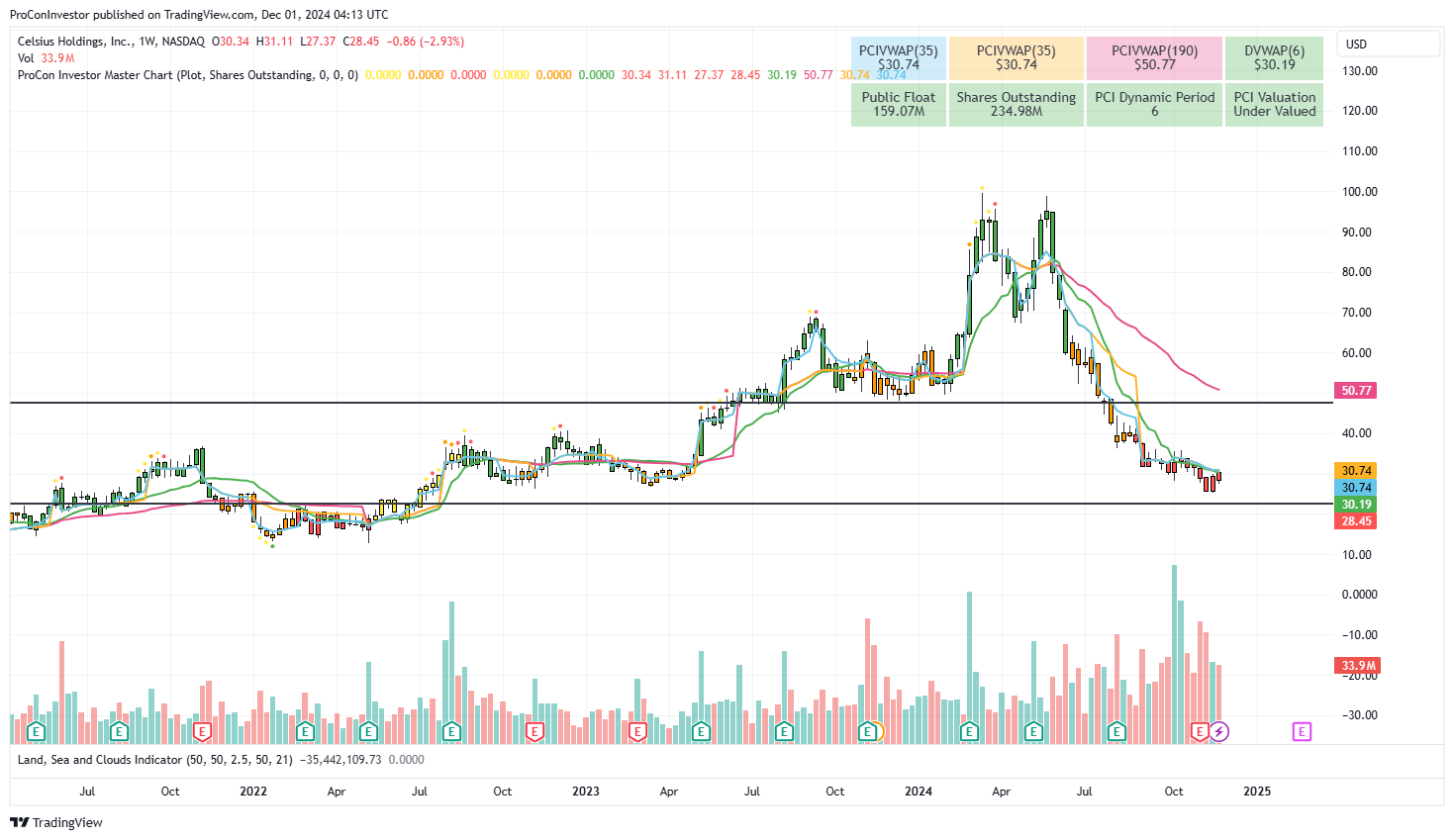The width and height of the screenshot is (1454, 840).
Task: Click the ProConInvestor published header text
Action: (199, 15)
